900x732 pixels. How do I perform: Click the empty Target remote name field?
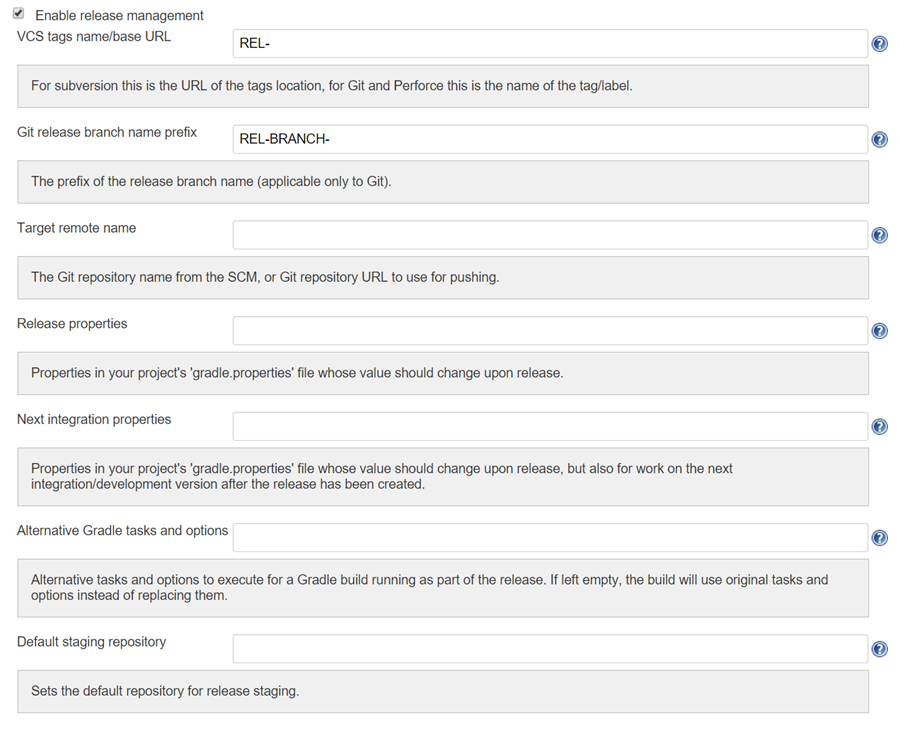[550, 235]
